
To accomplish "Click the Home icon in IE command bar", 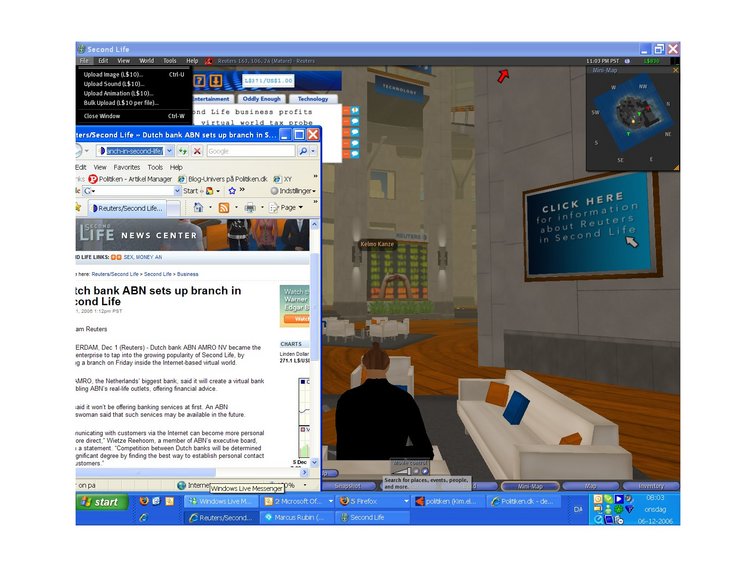I will [x=198, y=207].
